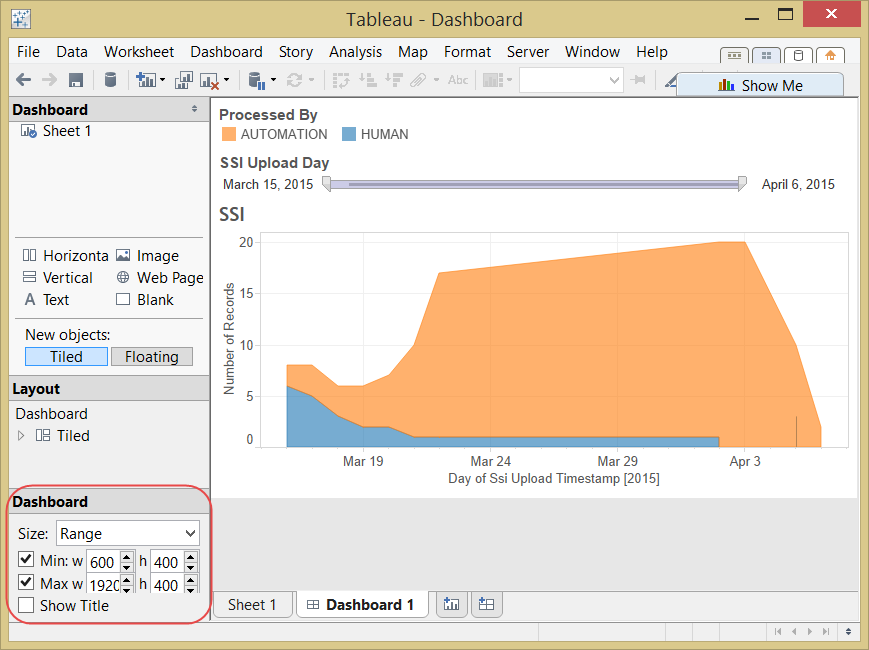
Task: Uncheck the Max size checkbox
Action: [x=26, y=582]
